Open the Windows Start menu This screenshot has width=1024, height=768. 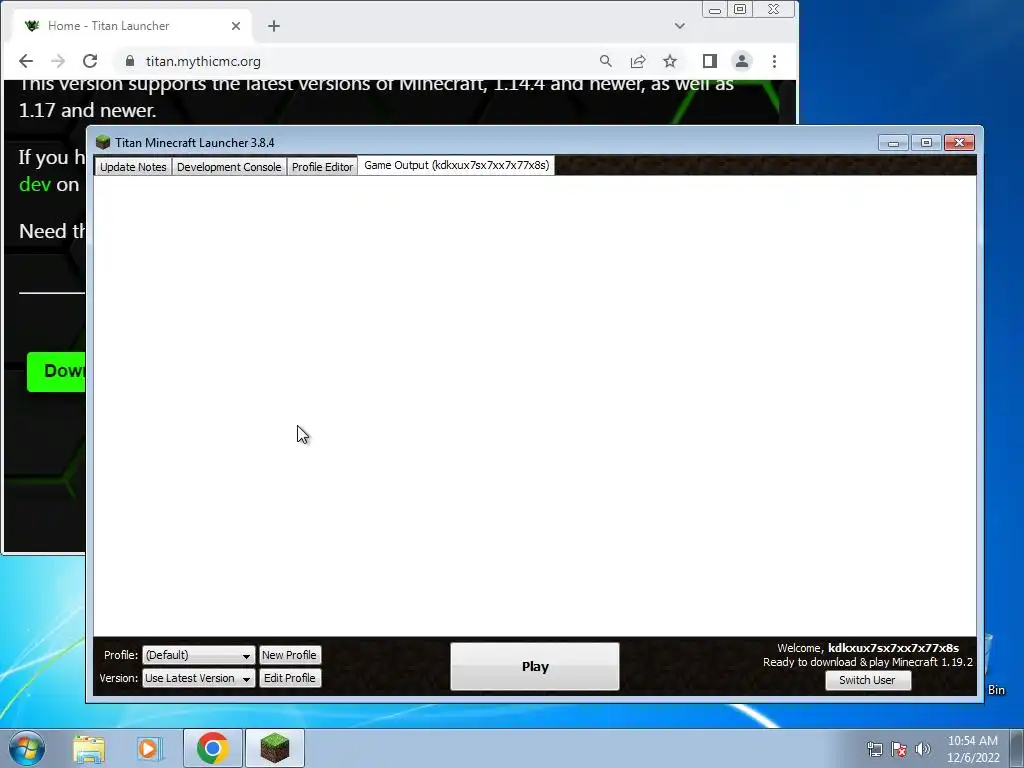point(26,748)
